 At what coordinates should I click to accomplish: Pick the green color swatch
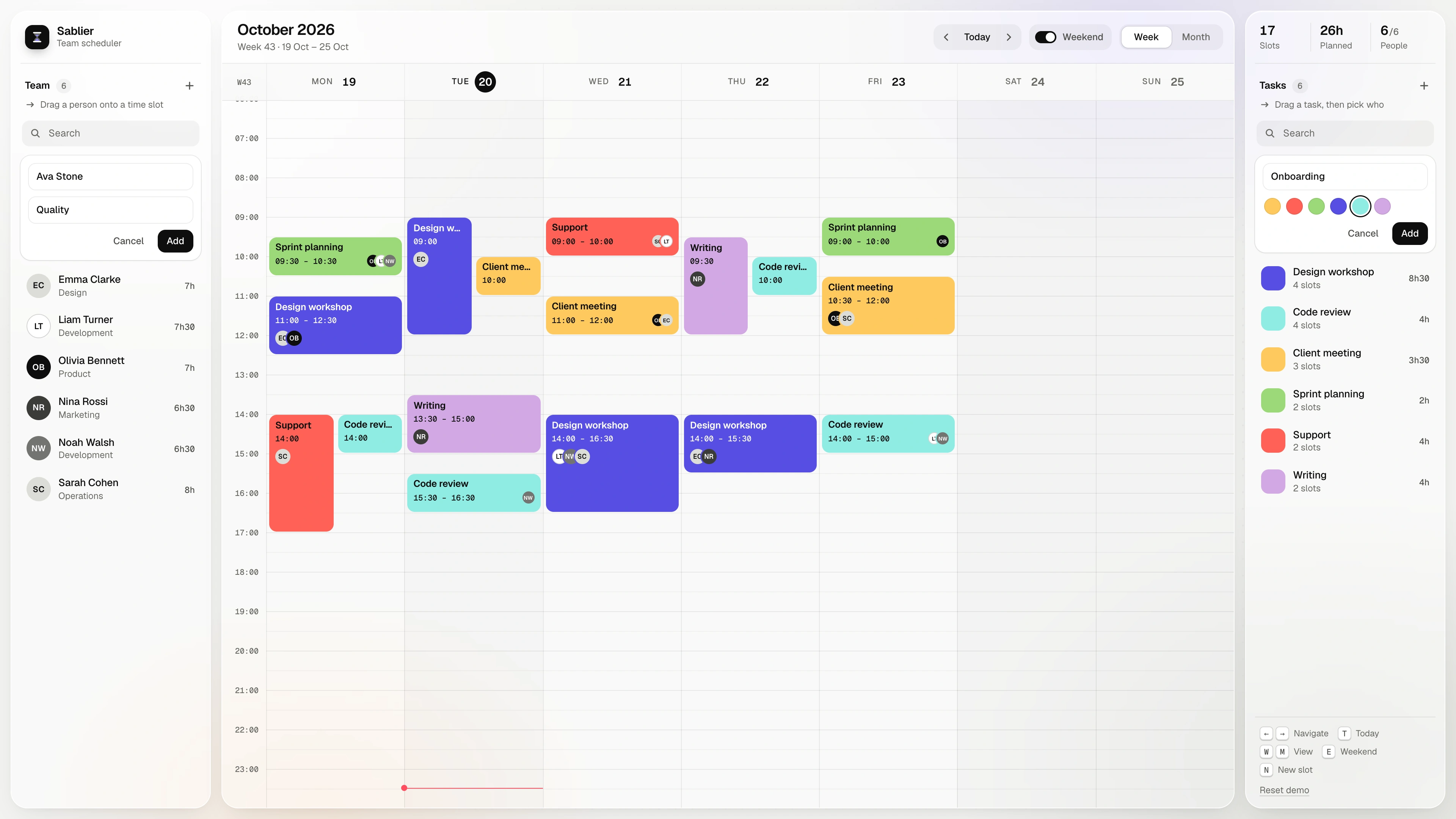click(x=1316, y=206)
